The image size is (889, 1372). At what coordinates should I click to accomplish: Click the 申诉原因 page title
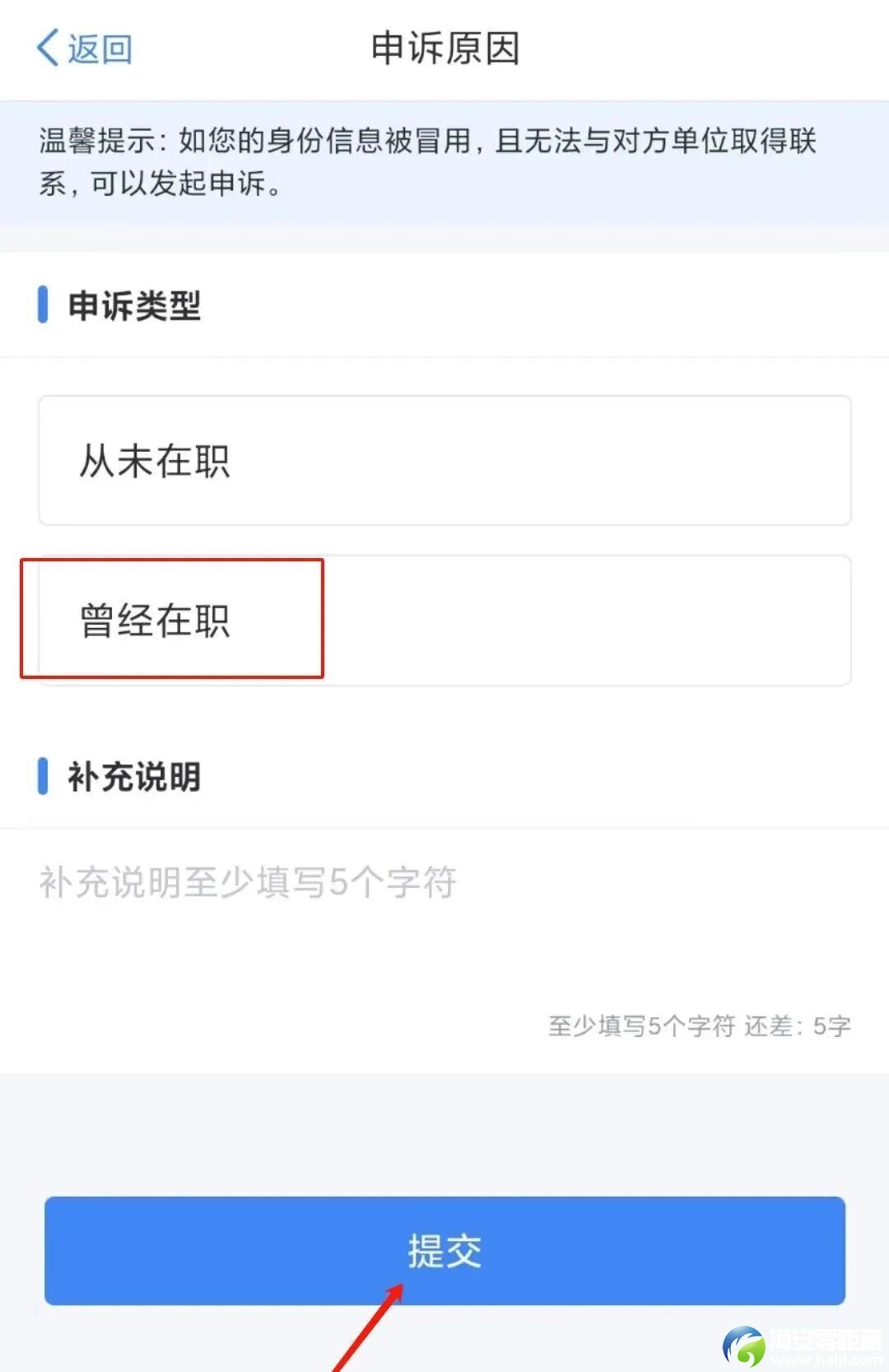tap(444, 48)
